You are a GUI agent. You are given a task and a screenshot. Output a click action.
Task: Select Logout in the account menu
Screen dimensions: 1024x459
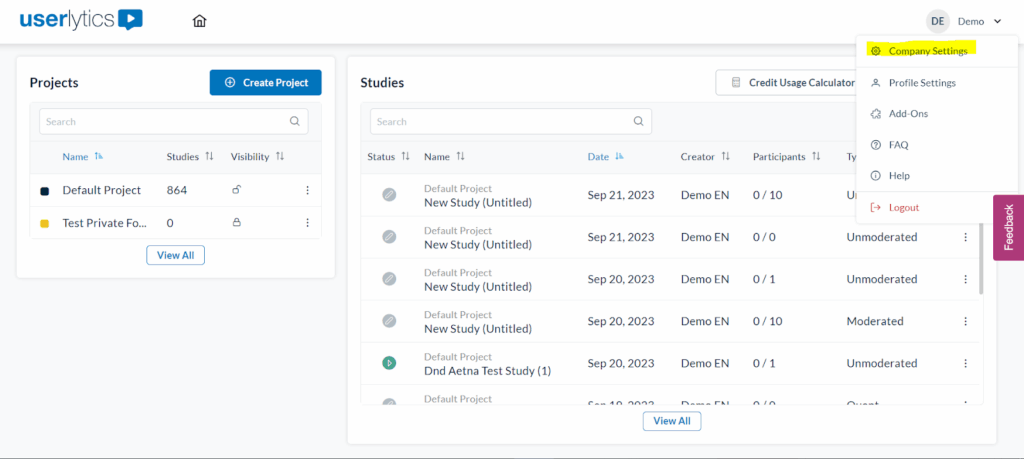click(903, 208)
